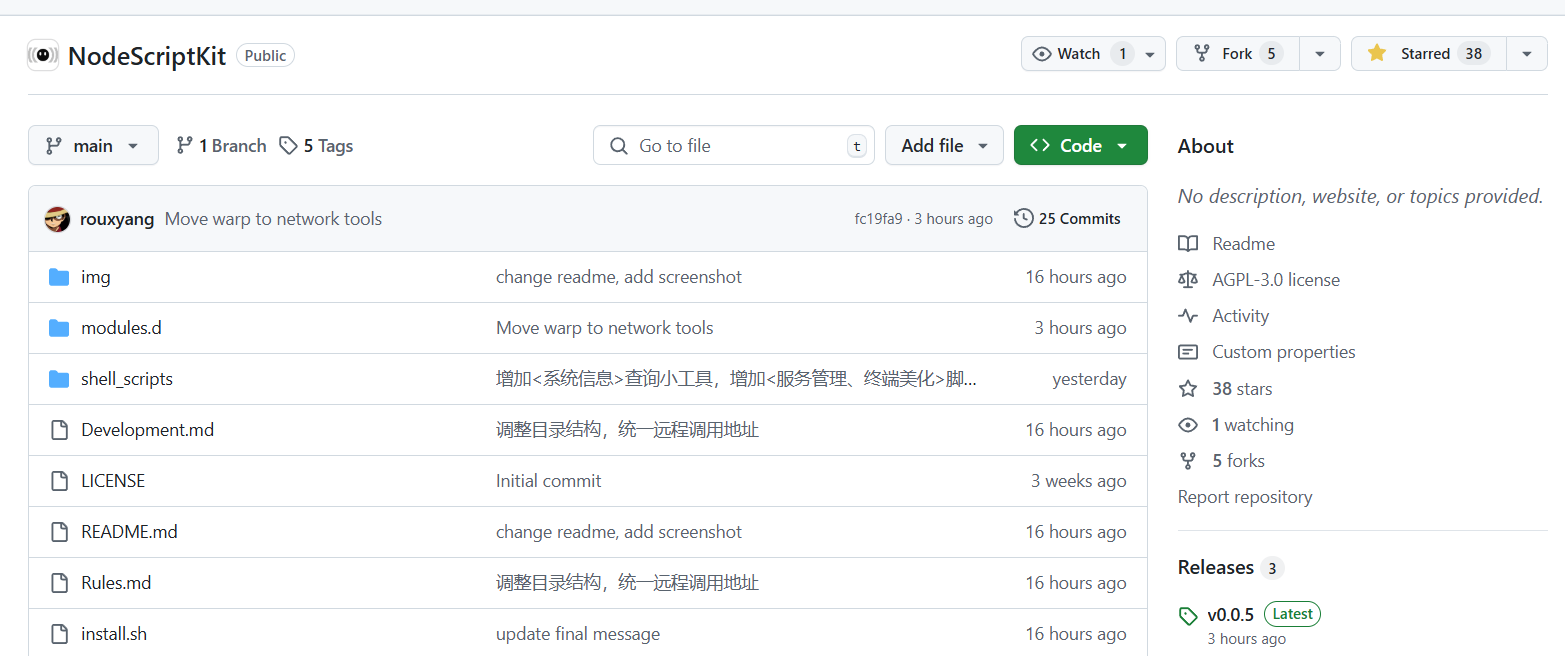Image resolution: width=1565 pixels, height=656 pixels.
Task: Open the 5 forks link
Action: pos(1238,461)
